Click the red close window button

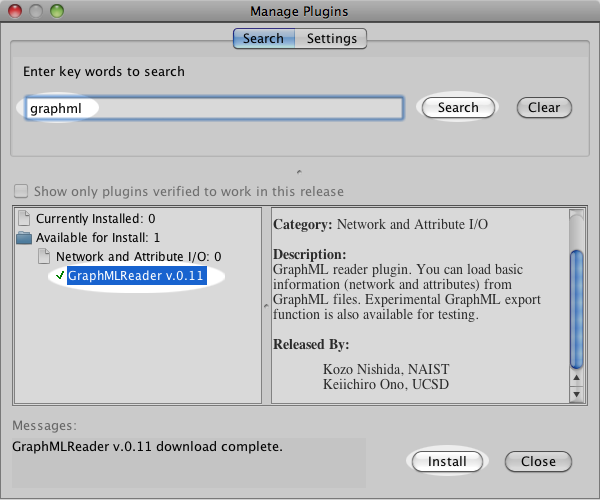[15, 11]
